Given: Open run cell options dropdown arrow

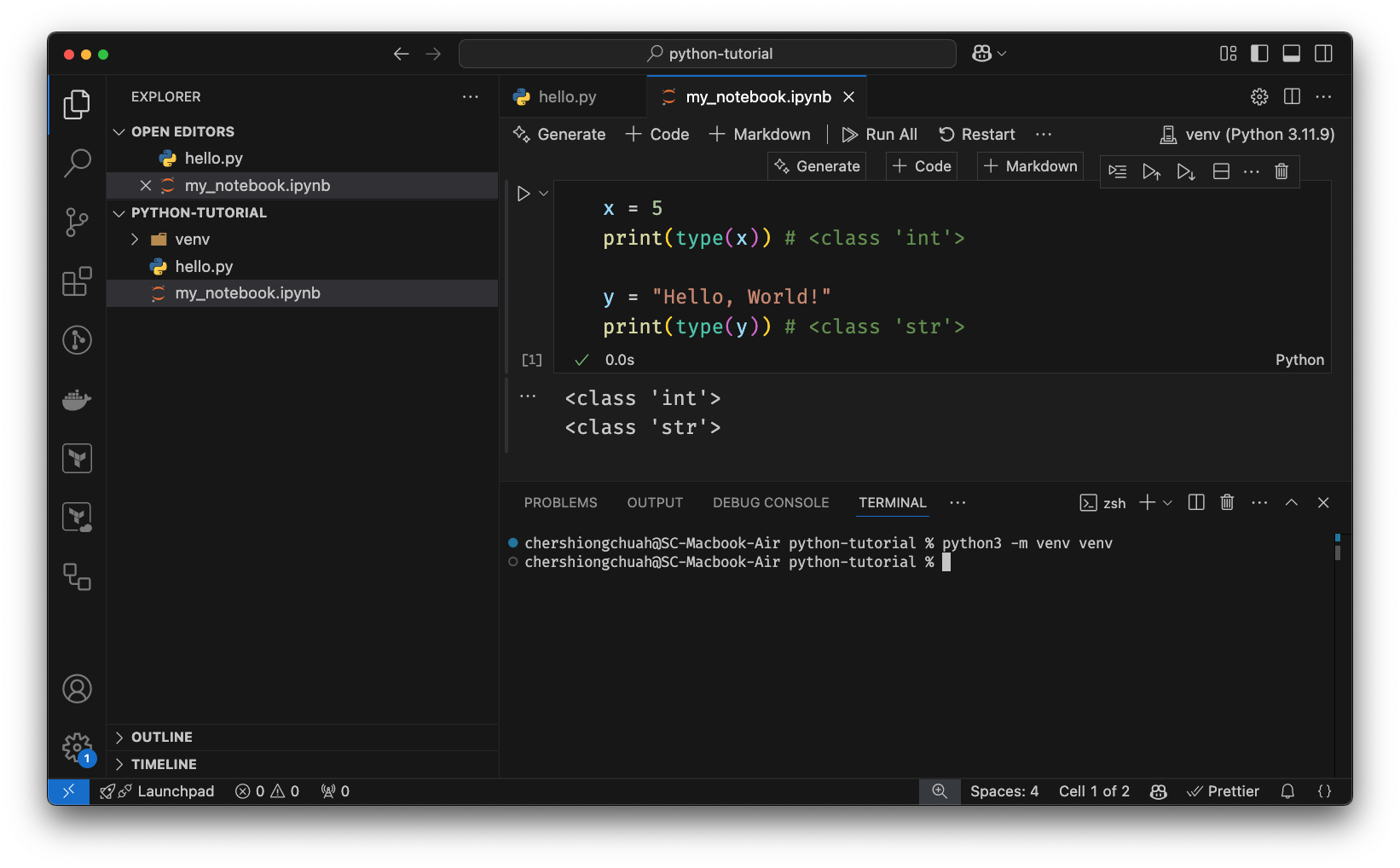Looking at the screenshot, I should pyautogui.click(x=543, y=194).
